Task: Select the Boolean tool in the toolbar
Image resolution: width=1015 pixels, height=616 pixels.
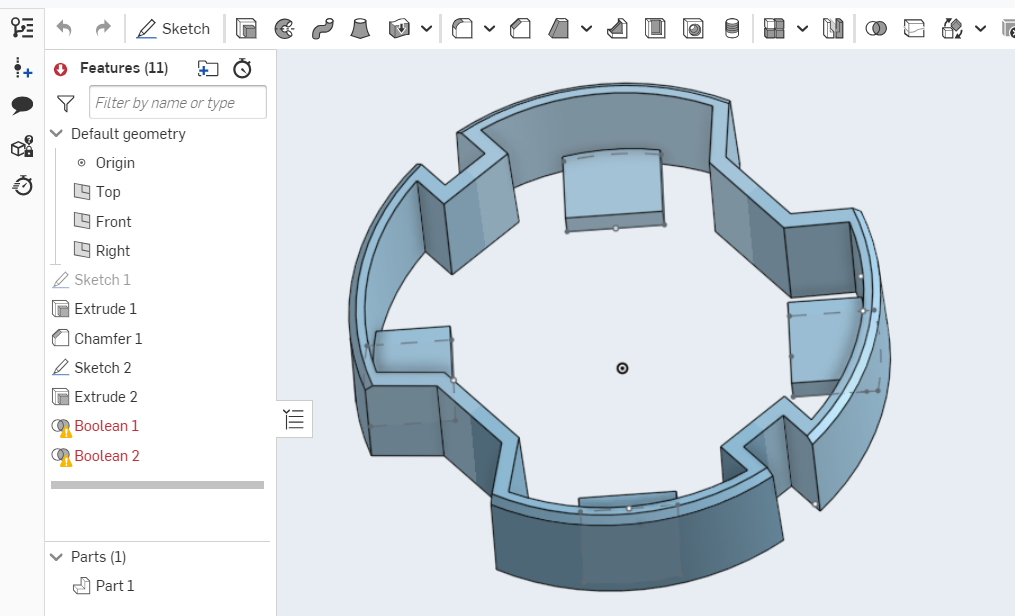Action: tap(876, 28)
